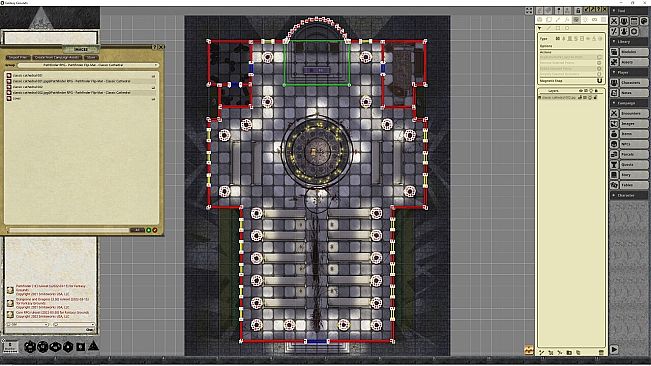This screenshot has width=651, height=366.
Task: Click the crossed-swords combat tracker tool icon
Action: tap(614, 21)
